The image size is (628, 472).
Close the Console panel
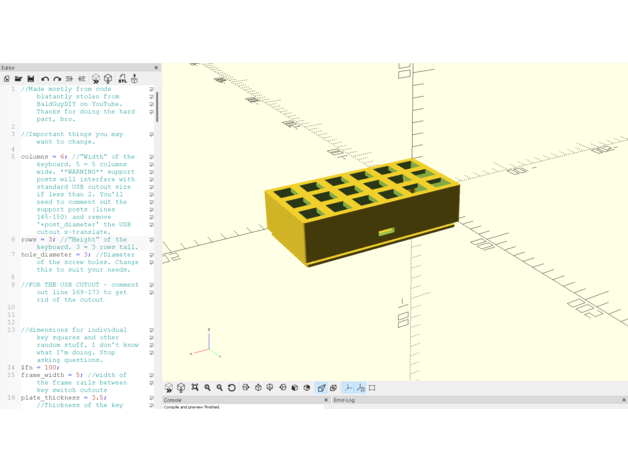point(326,400)
